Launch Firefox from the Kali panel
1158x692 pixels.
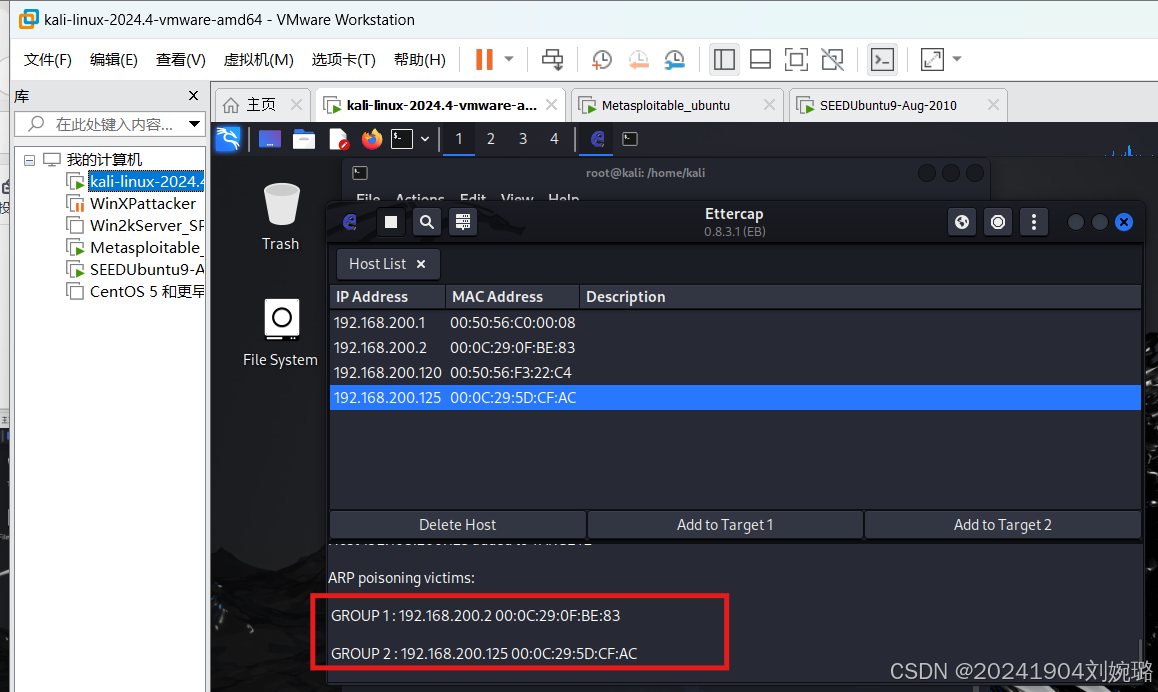(371, 139)
